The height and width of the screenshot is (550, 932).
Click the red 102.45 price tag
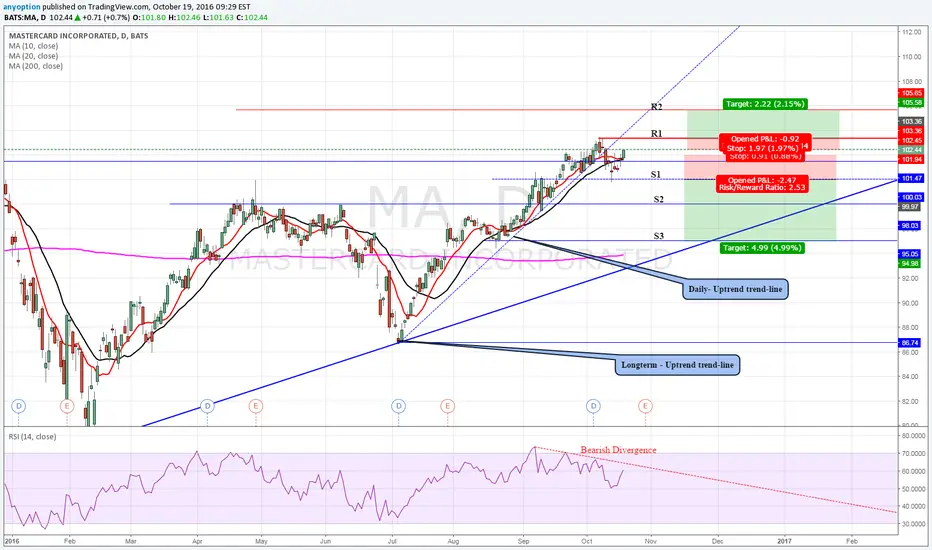pyautogui.click(x=911, y=141)
